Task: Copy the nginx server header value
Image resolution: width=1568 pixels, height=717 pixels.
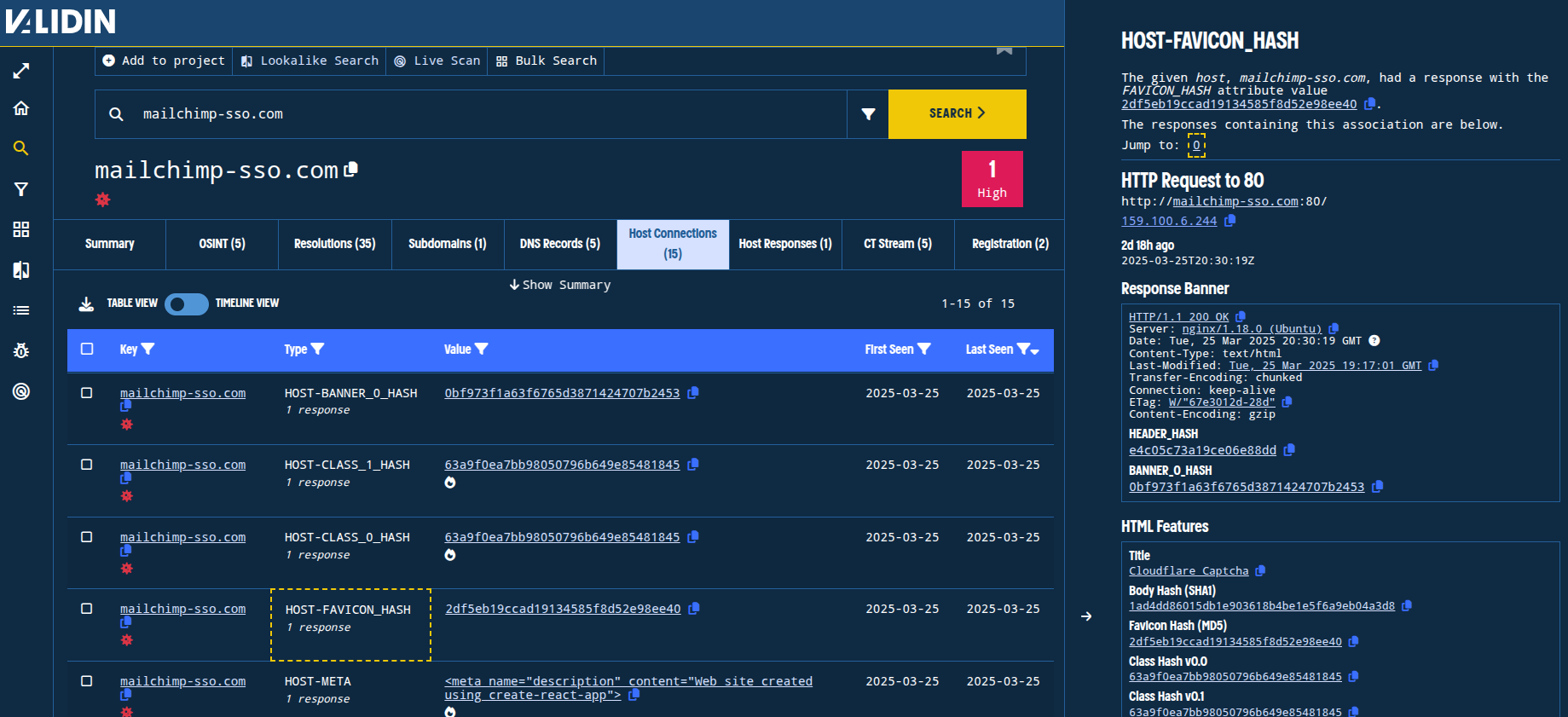Action: click(1334, 328)
